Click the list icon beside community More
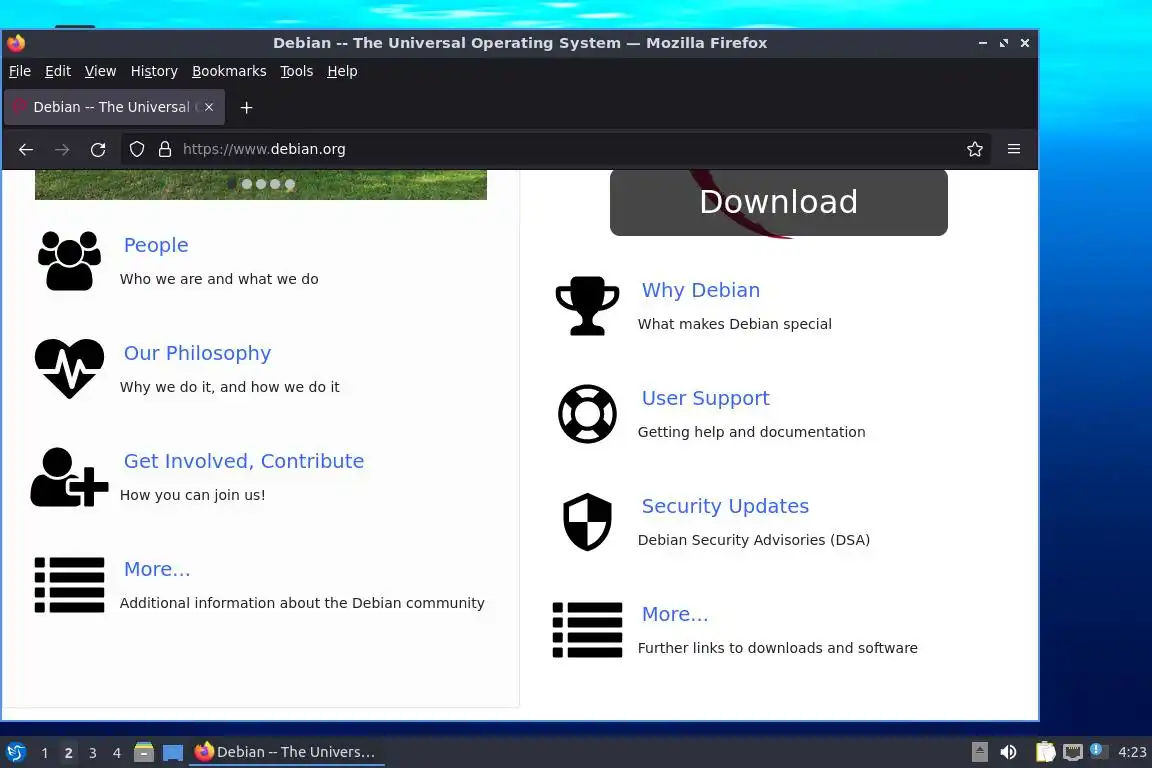This screenshot has width=1152, height=768. pyautogui.click(x=69, y=585)
